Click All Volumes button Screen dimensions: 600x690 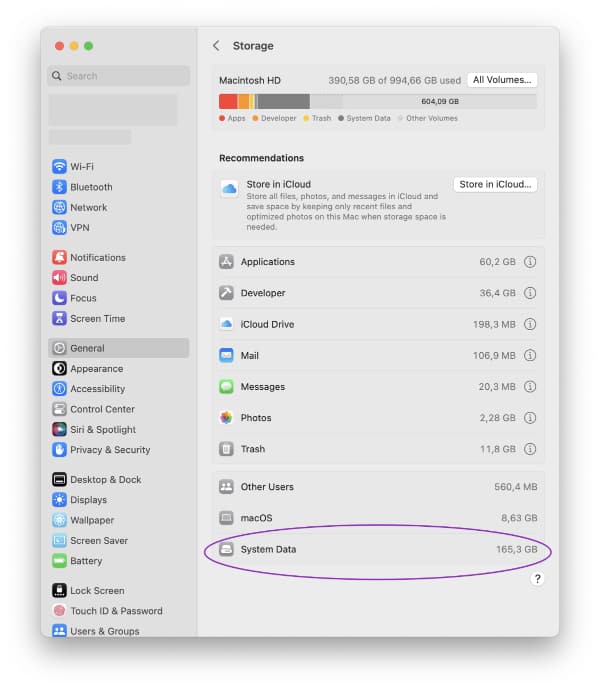[502, 80]
